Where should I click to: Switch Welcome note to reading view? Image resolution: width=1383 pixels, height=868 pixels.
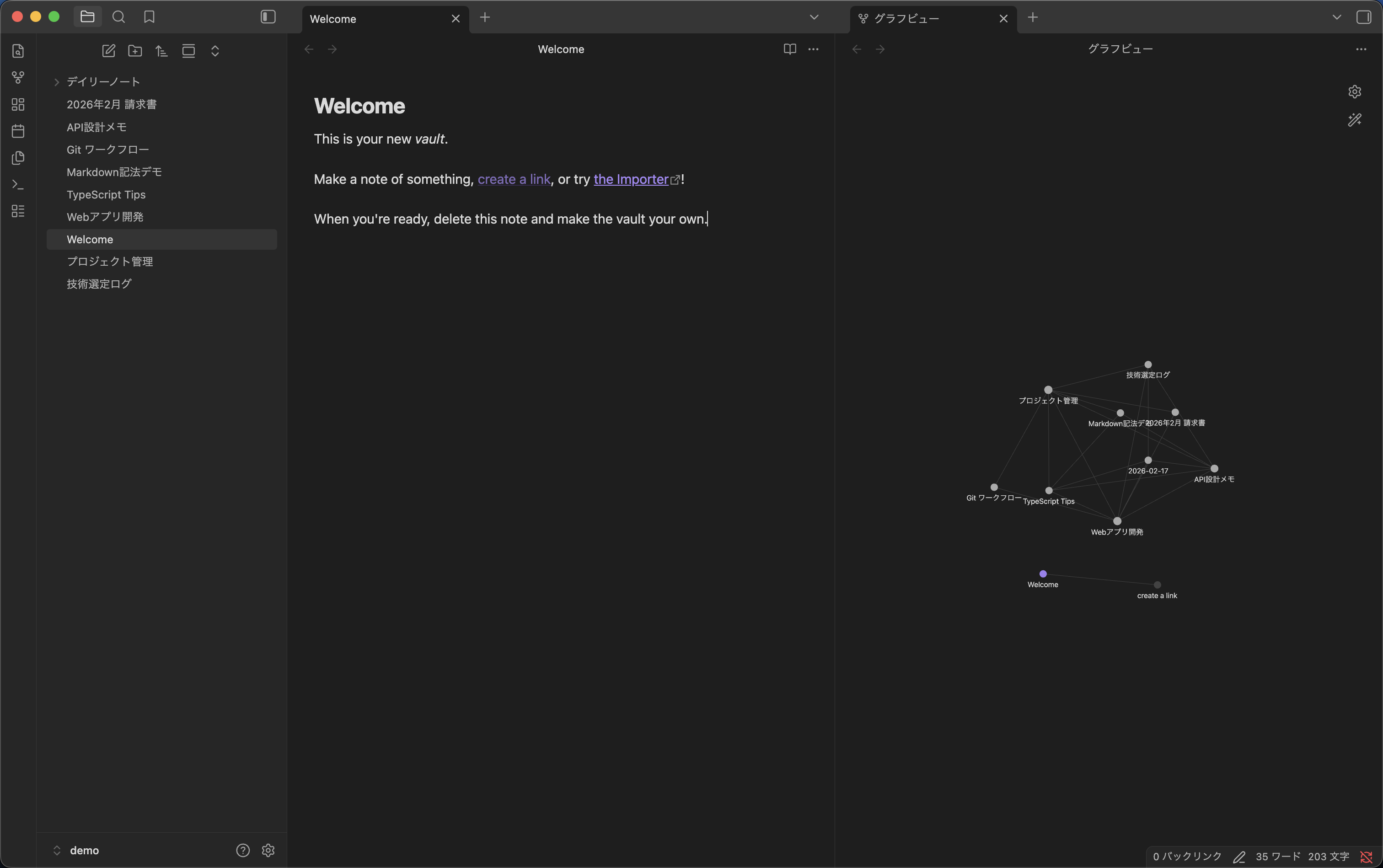789,49
